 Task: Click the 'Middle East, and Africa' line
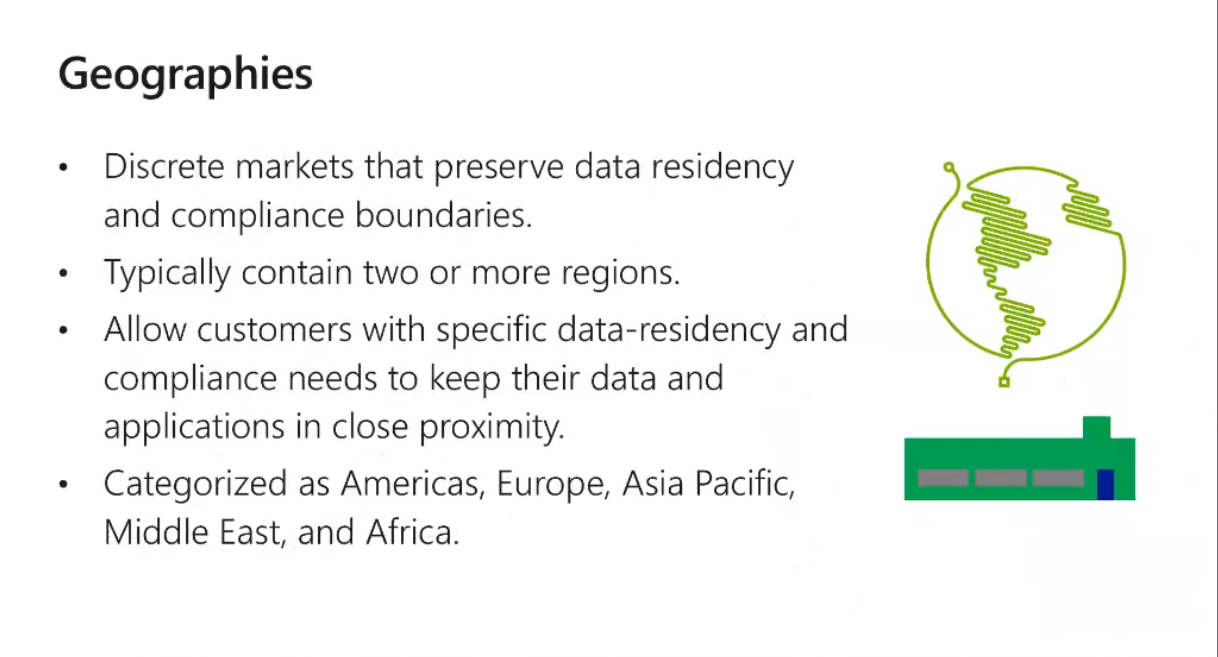[x=281, y=532]
